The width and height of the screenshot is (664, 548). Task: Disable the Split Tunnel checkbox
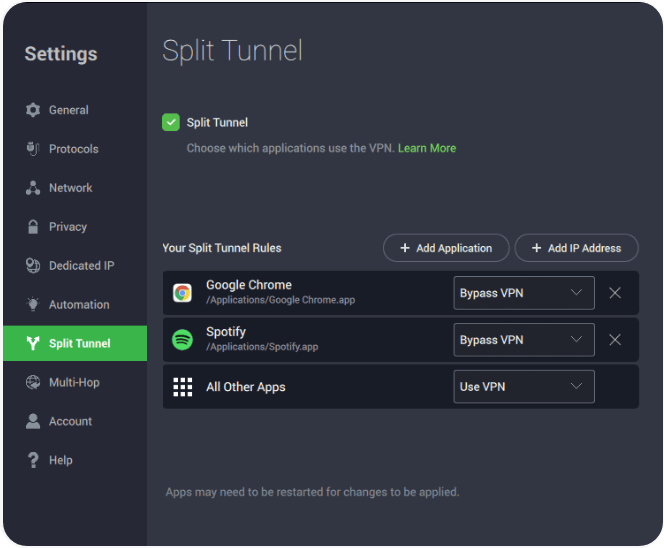point(171,122)
